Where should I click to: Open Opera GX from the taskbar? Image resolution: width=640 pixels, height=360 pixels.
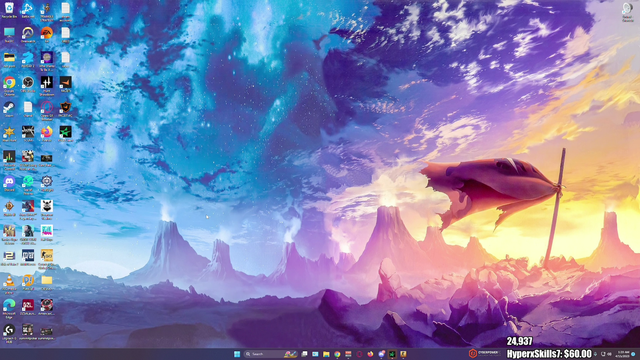(359, 354)
